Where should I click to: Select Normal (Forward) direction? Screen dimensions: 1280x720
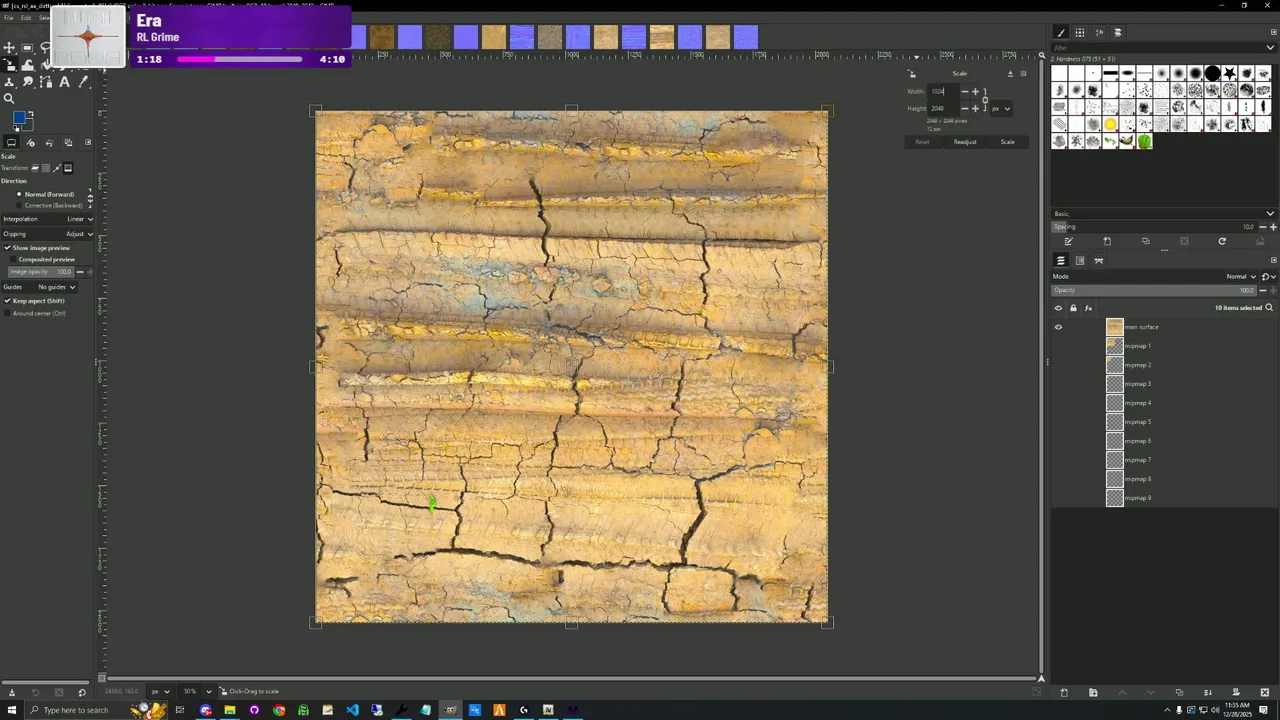pyautogui.click(x=46, y=194)
